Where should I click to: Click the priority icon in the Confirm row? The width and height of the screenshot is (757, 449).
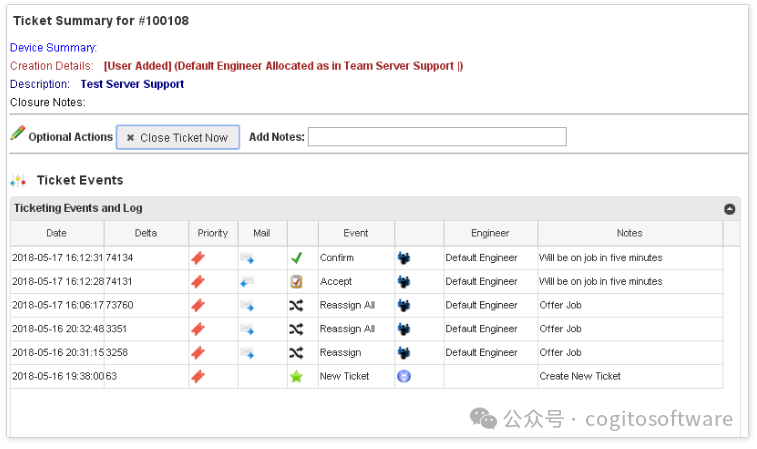(198, 258)
